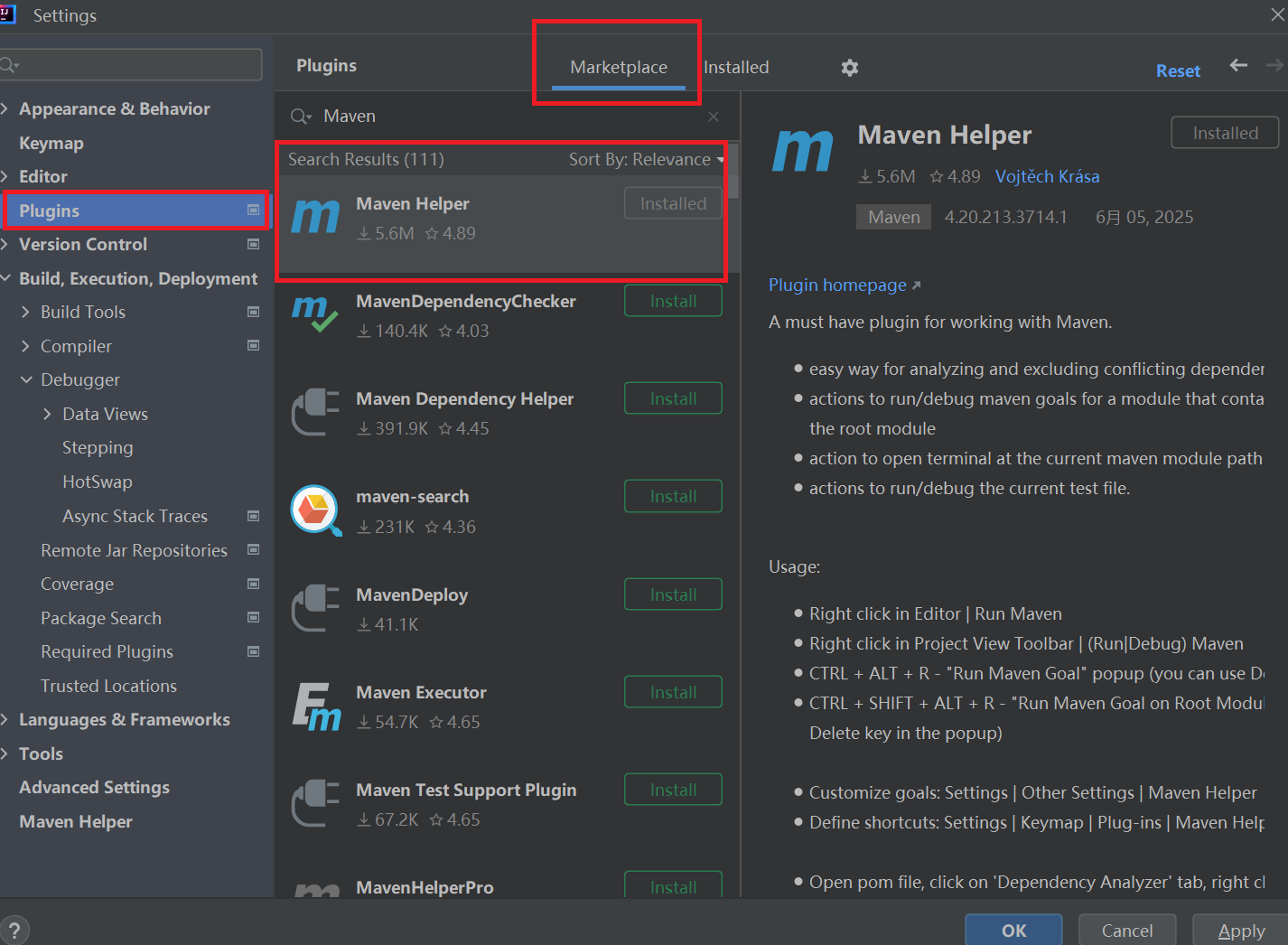
Task: Click the project-level icon beside Coverage
Action: 254,584
